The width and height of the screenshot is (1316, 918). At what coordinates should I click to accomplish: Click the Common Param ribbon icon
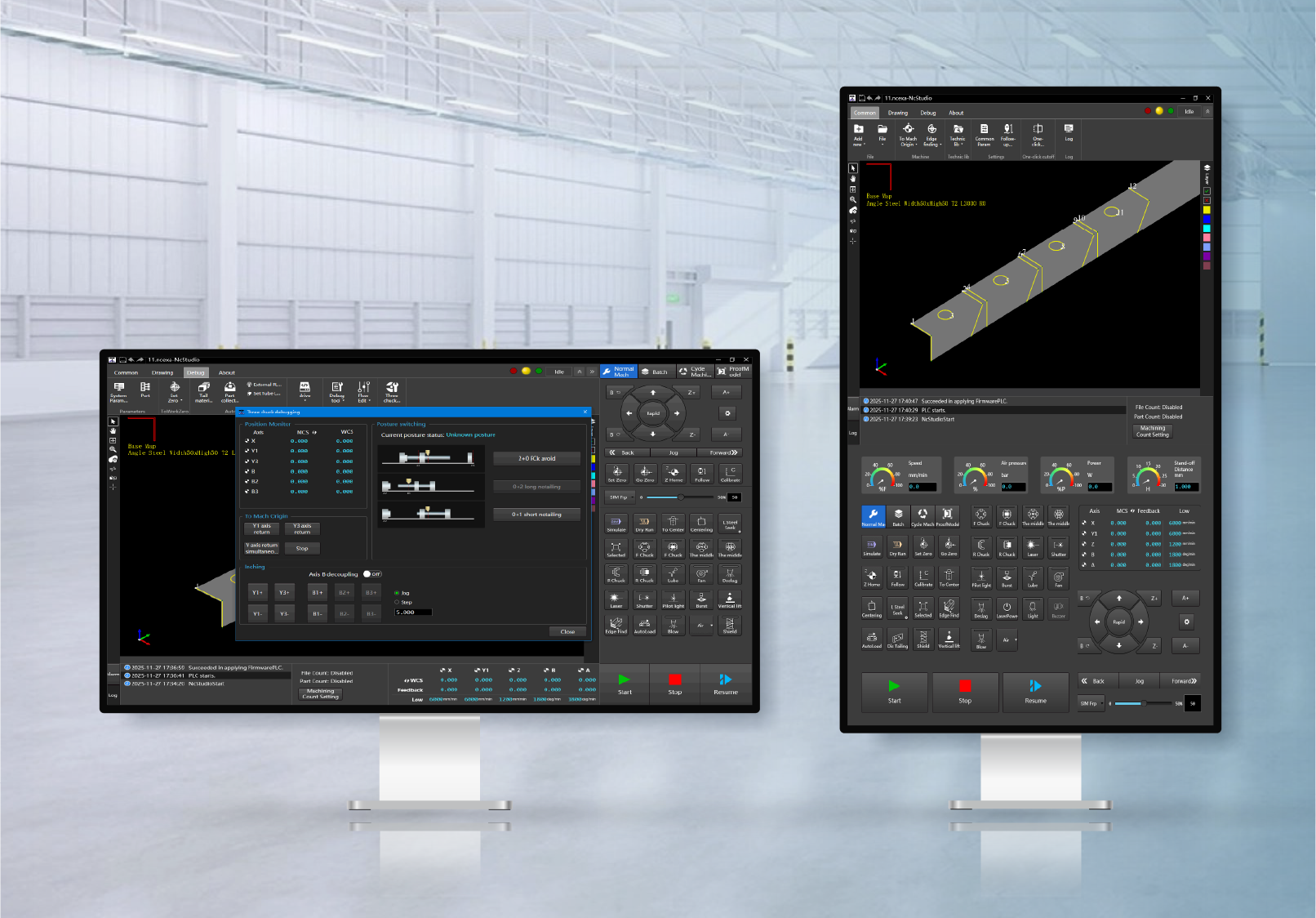(985, 132)
